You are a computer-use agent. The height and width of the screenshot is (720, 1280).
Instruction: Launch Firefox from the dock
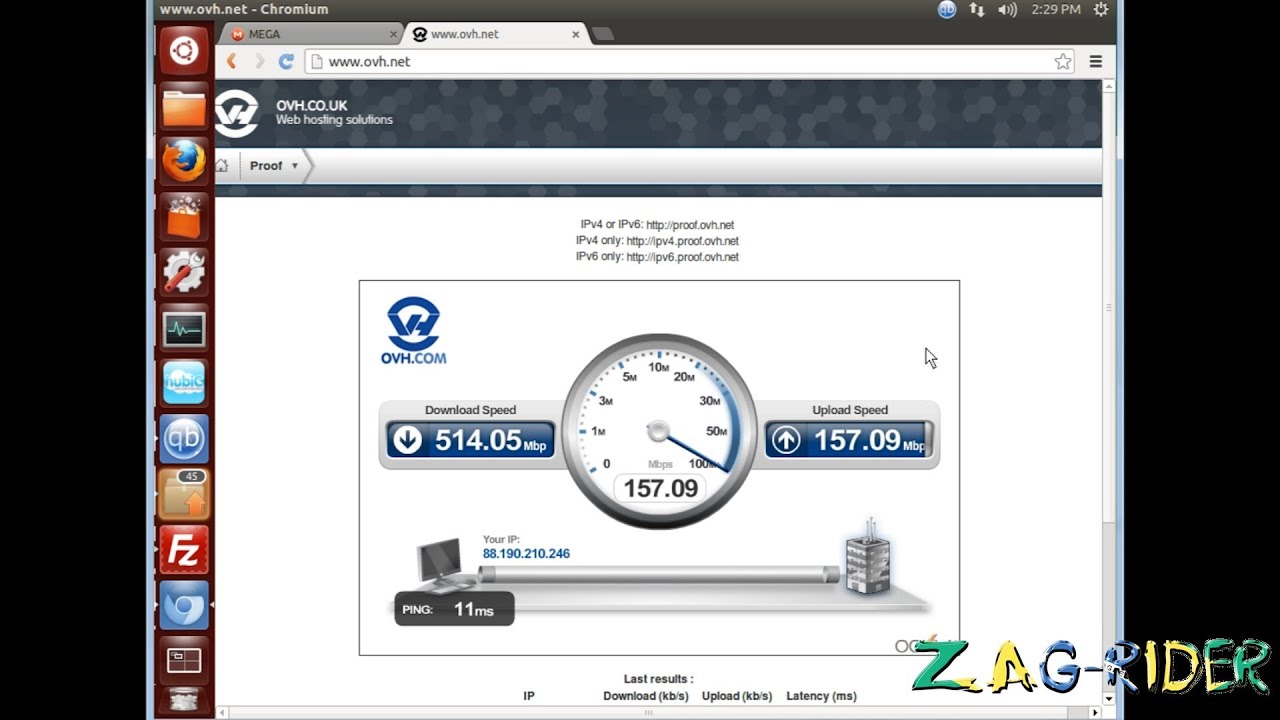tap(184, 161)
